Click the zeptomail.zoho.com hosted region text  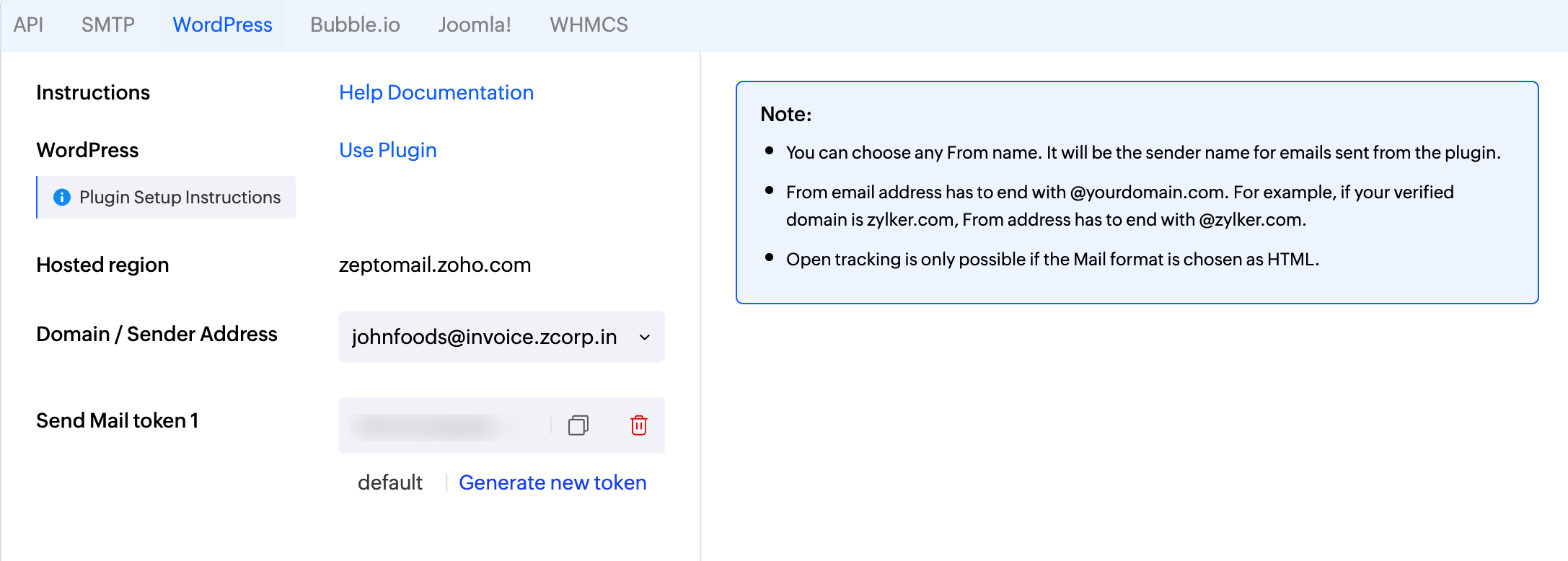pyautogui.click(x=434, y=265)
